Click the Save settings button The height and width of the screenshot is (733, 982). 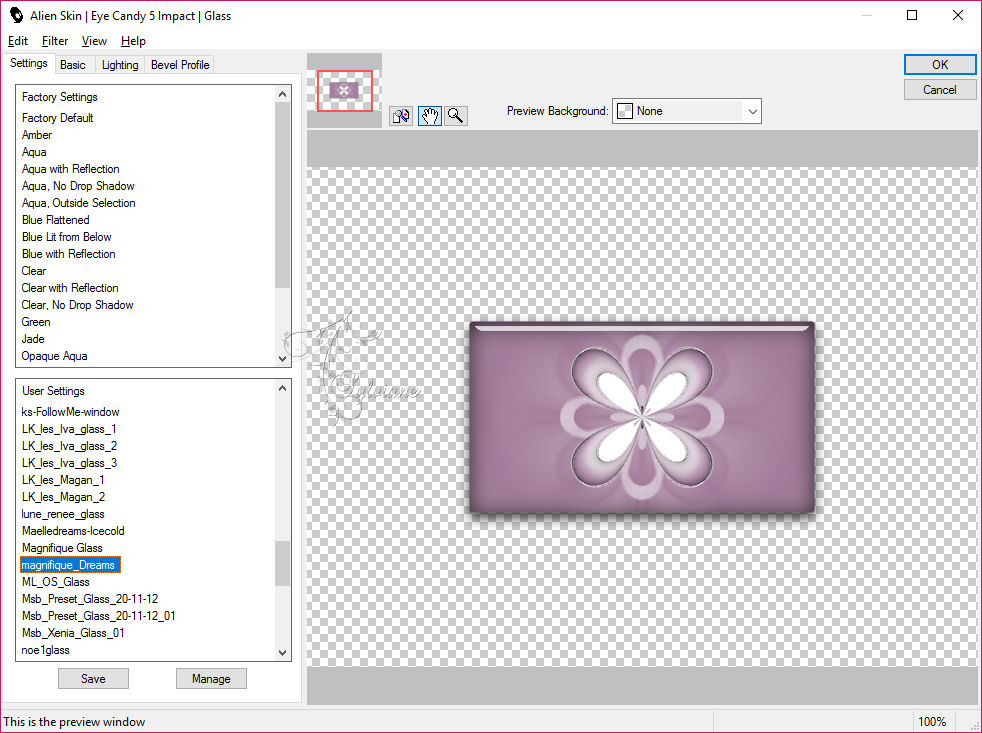(93, 678)
